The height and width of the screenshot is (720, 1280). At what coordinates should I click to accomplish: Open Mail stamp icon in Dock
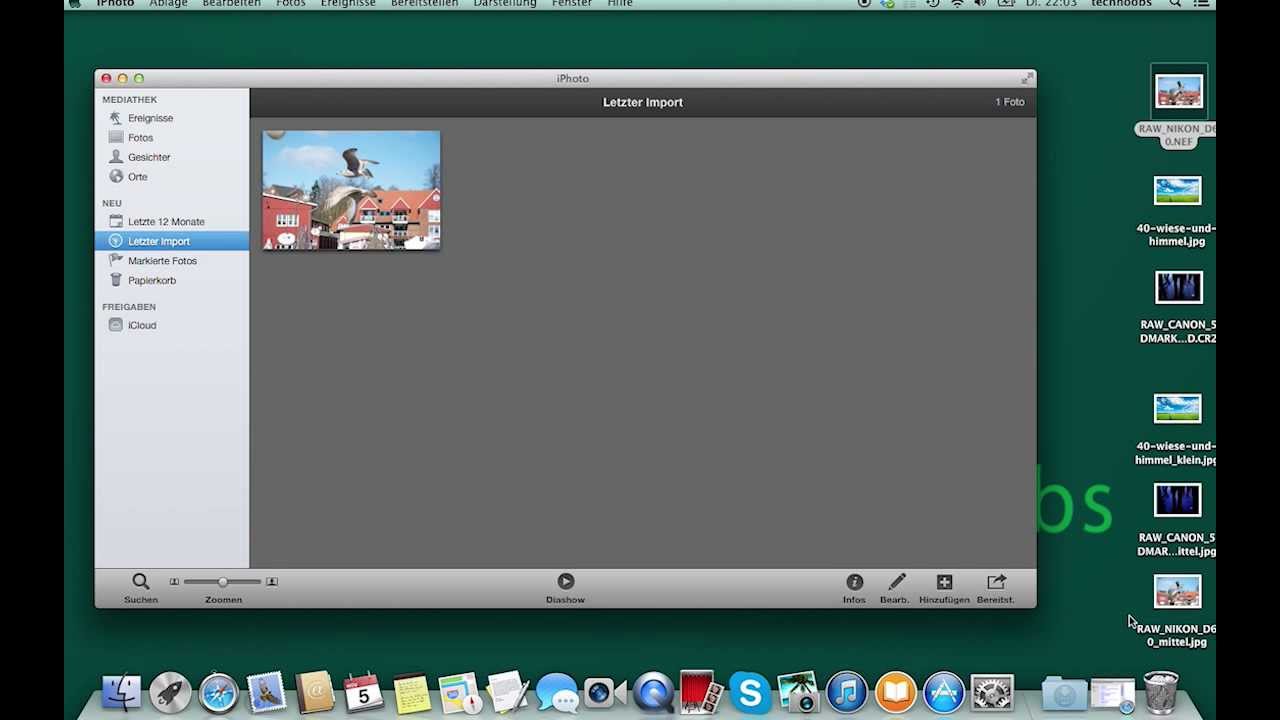[267, 692]
